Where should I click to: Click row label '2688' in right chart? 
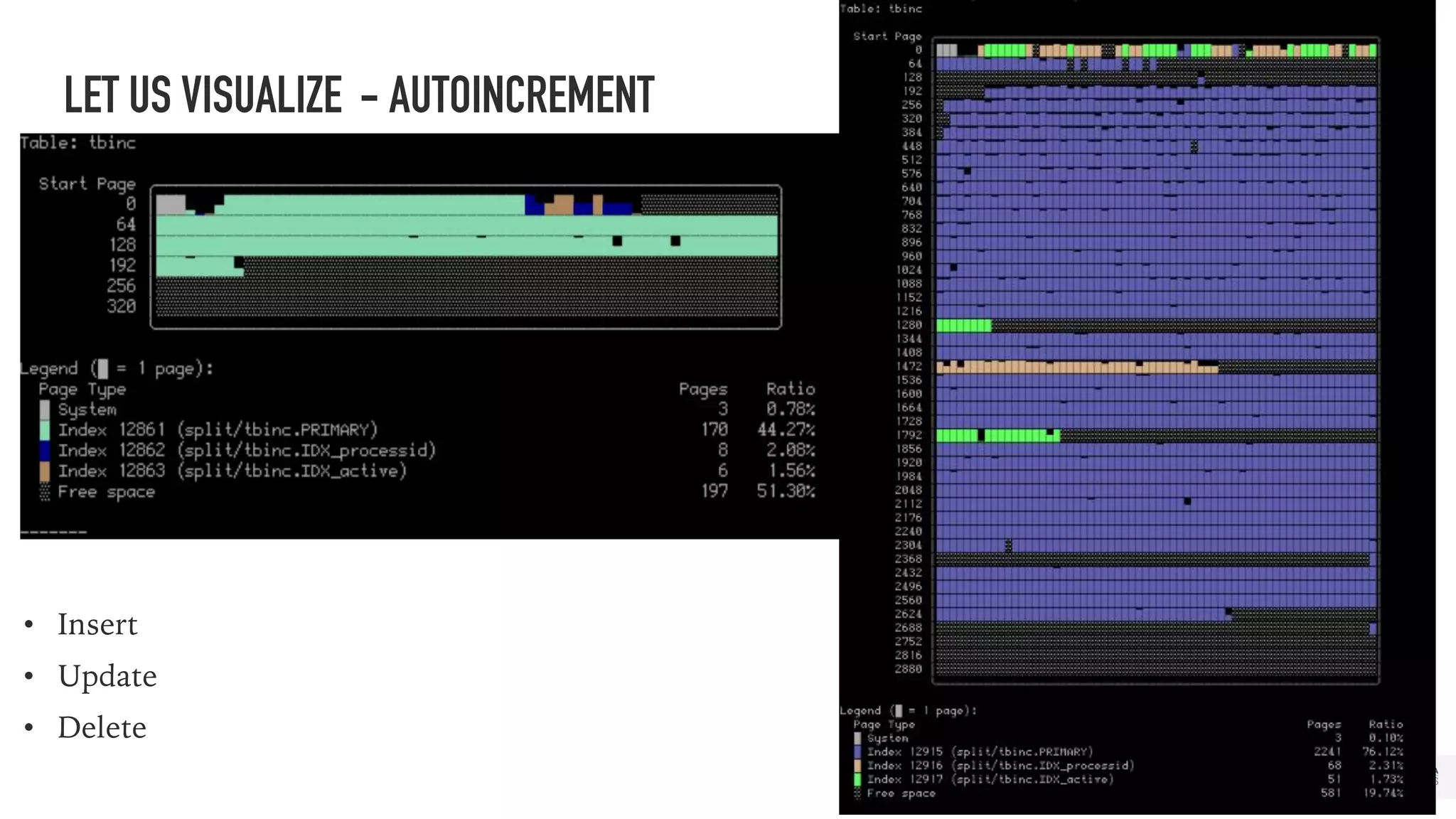pyautogui.click(x=909, y=628)
